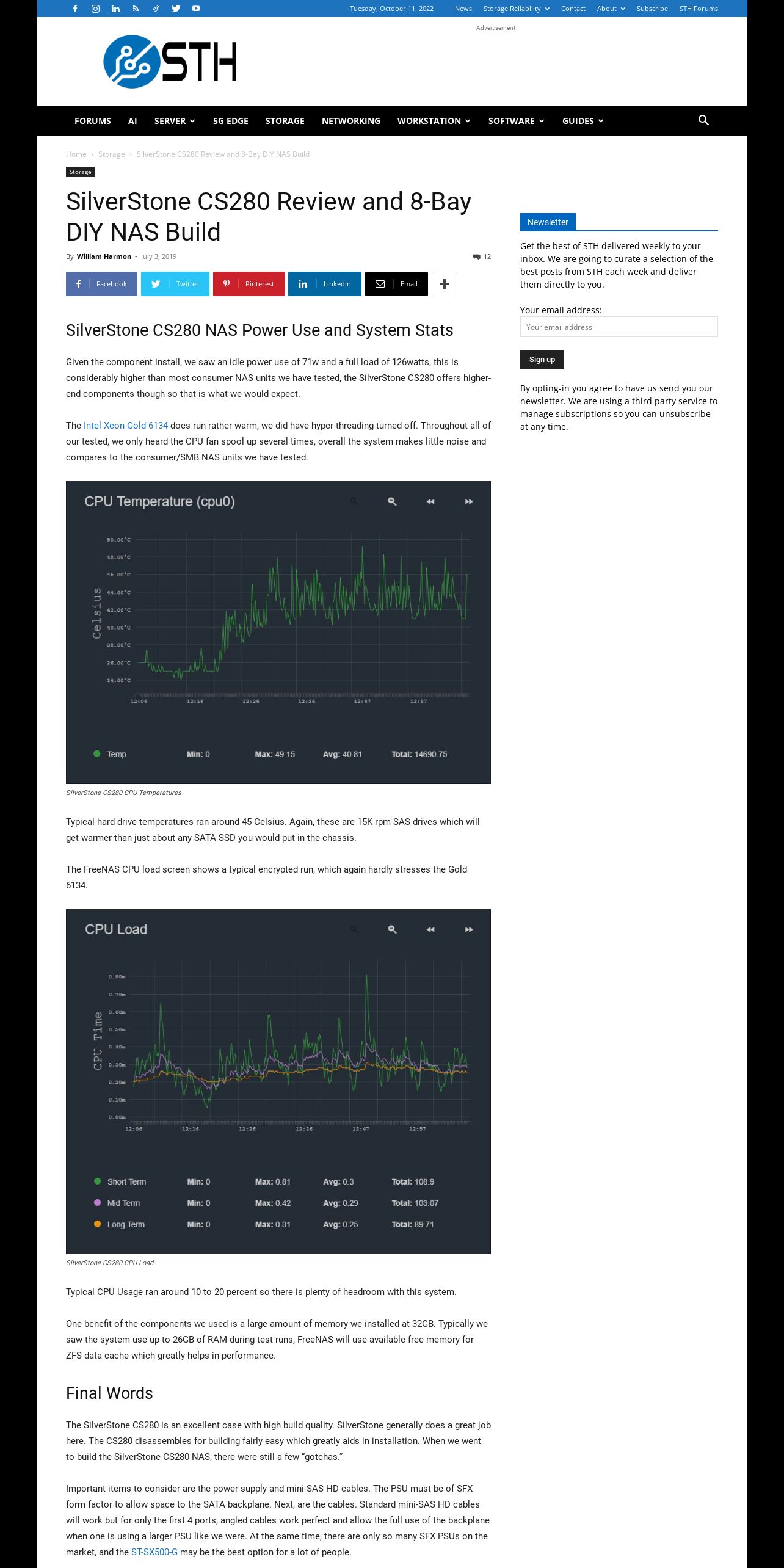Click the newsletter email address field
784x1568 pixels.
[x=619, y=327]
